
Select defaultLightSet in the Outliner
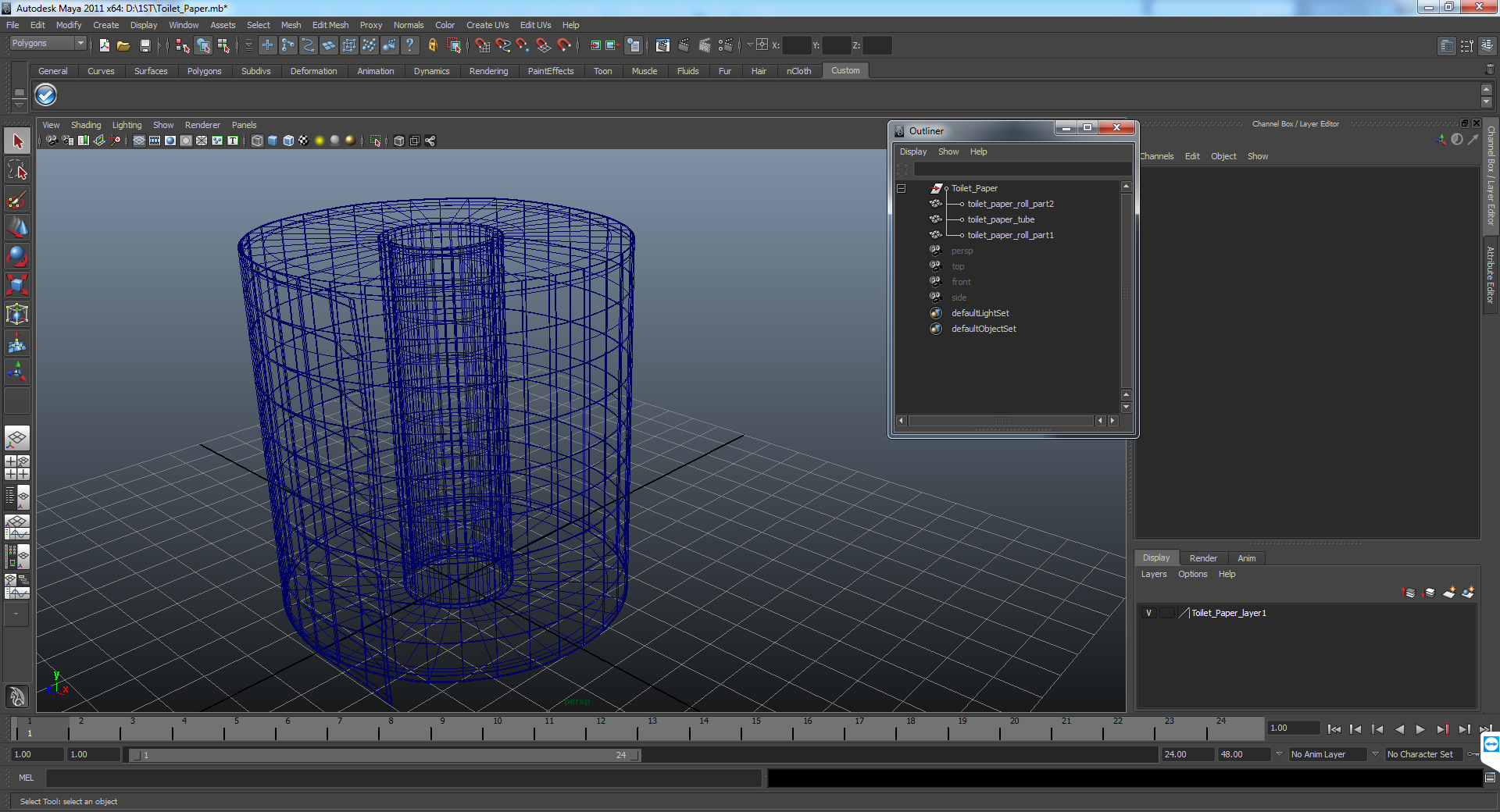[x=980, y=313]
